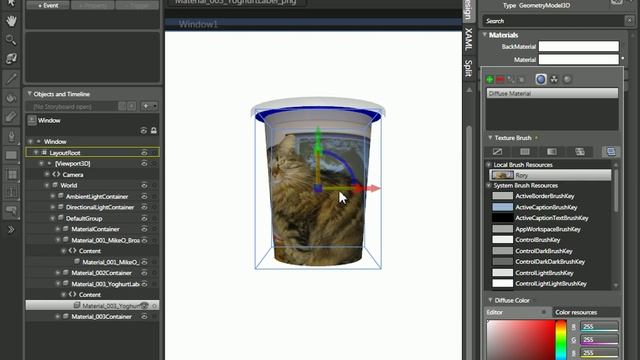This screenshot has height=360, width=640.
Task: Collapse the Objects and Timeline panel
Action: [29, 94]
